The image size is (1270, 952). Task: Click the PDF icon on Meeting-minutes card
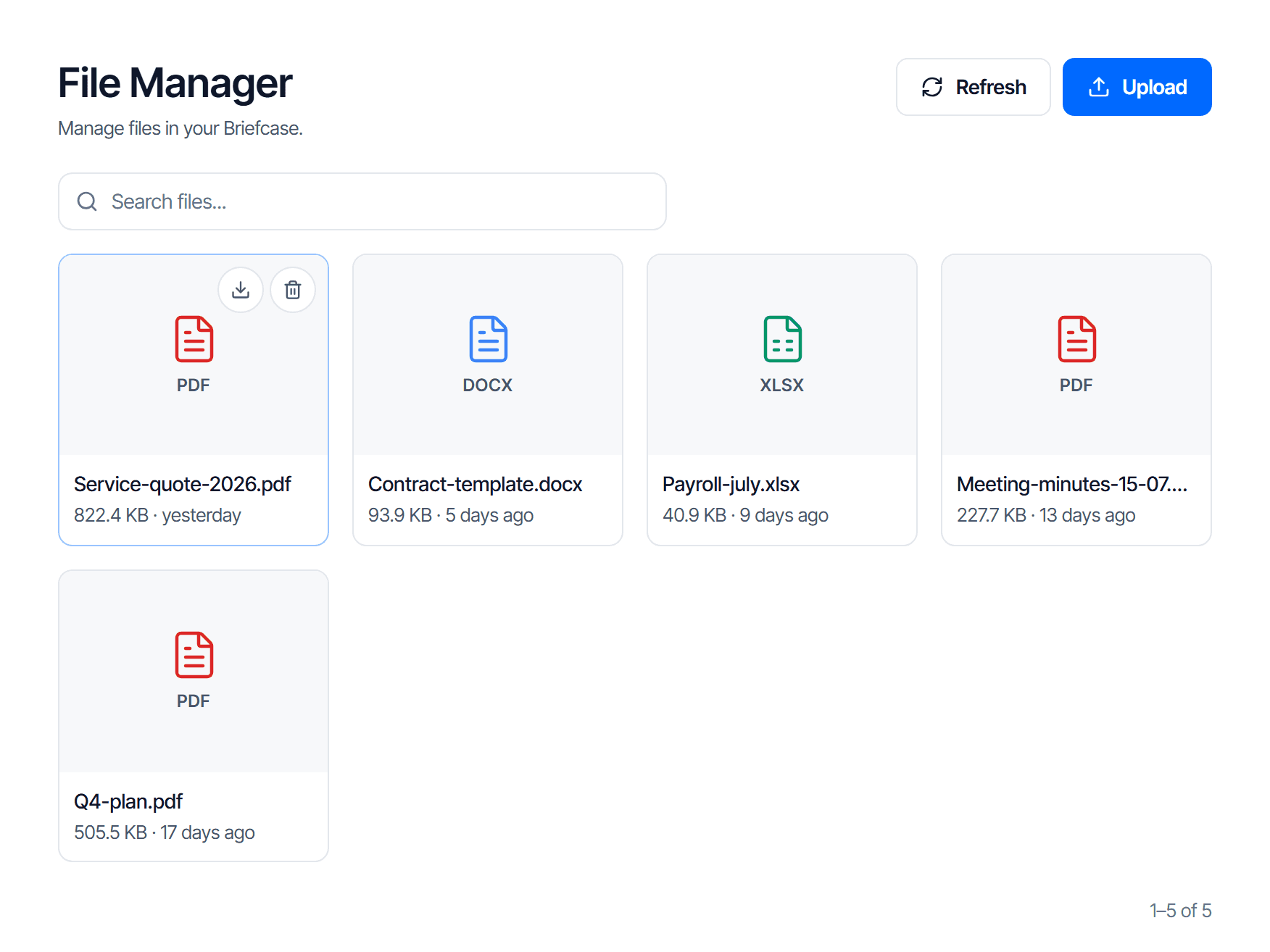(1076, 339)
